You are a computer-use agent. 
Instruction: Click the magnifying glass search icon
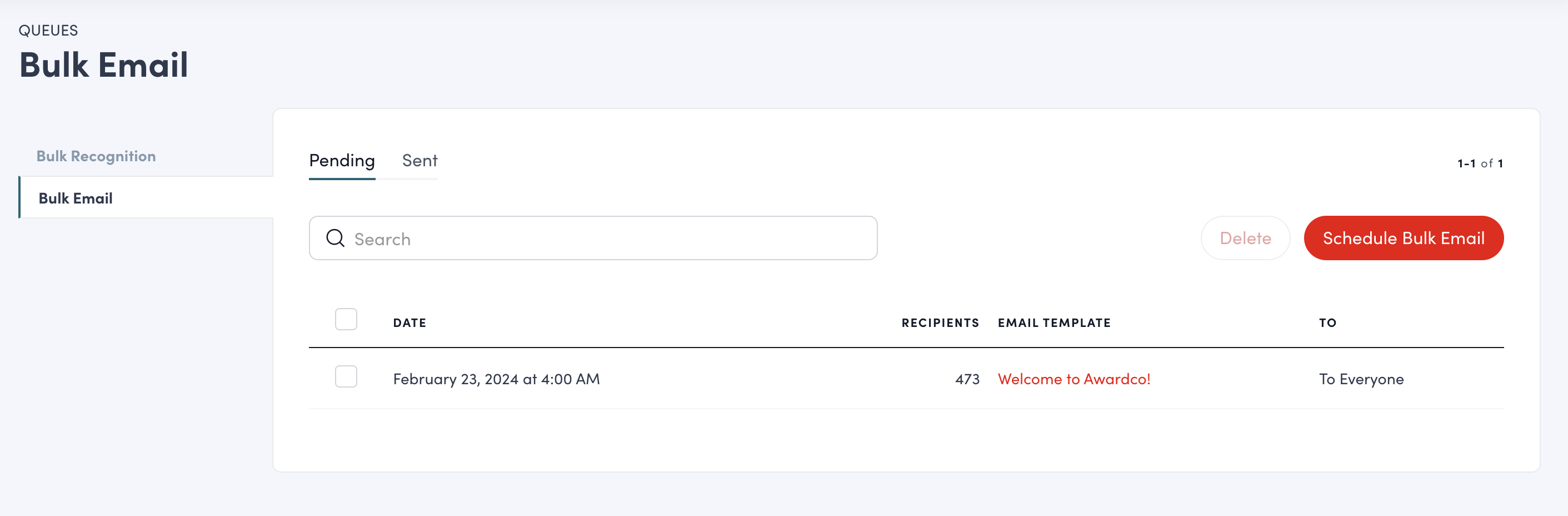pyautogui.click(x=335, y=237)
